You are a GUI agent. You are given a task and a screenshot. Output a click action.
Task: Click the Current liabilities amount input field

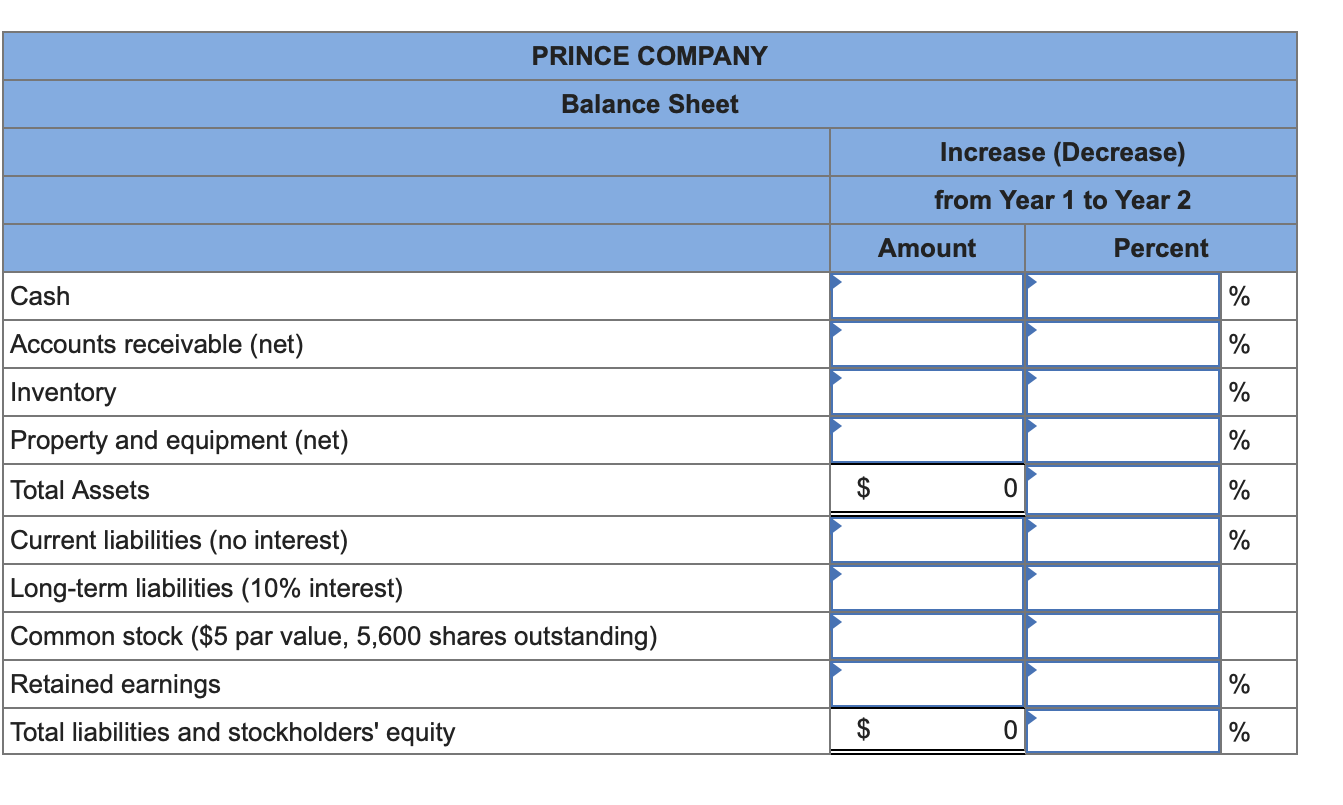click(926, 539)
